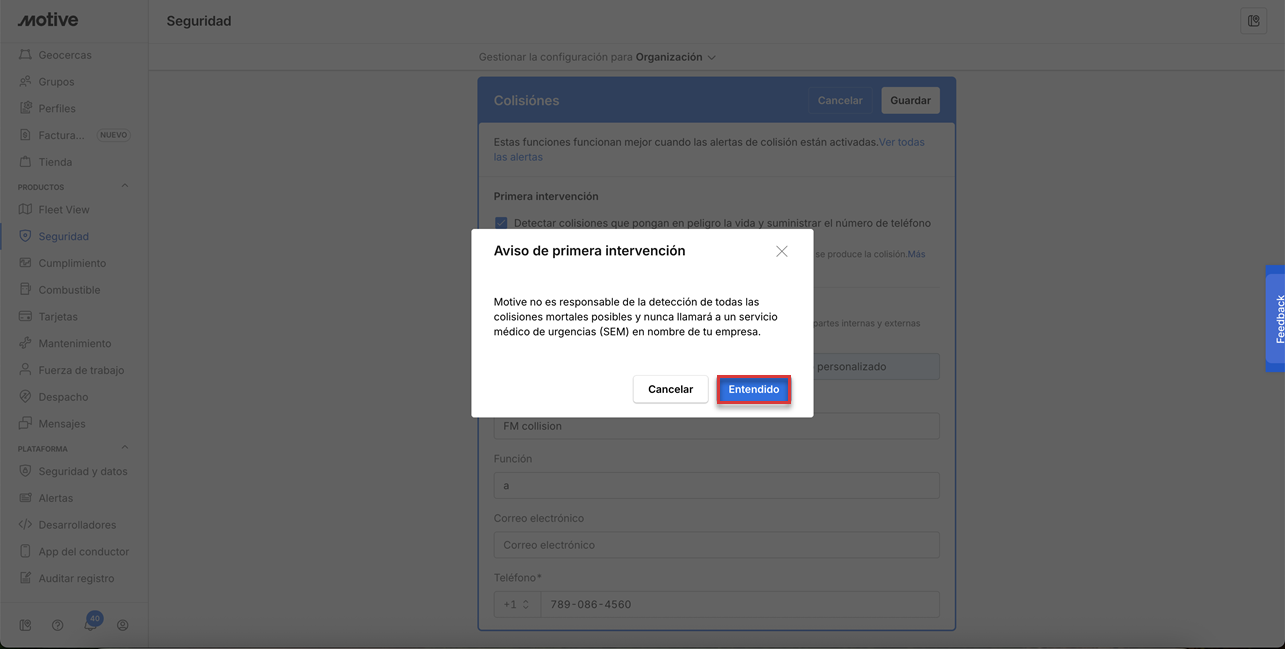1285x649 pixels.
Task: Click the Correo electrónico input field
Action: pos(716,545)
